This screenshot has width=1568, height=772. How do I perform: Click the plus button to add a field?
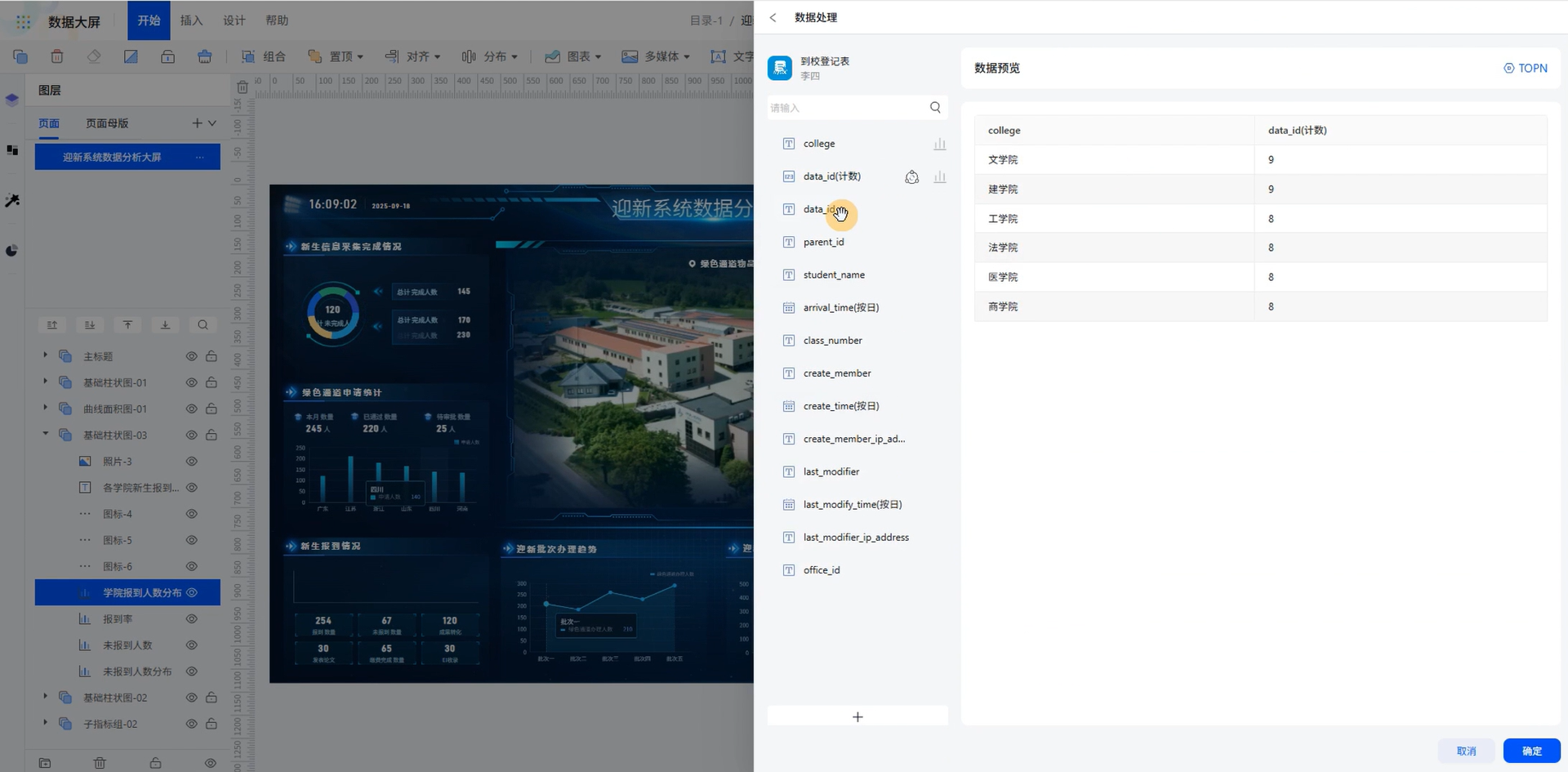click(x=857, y=717)
